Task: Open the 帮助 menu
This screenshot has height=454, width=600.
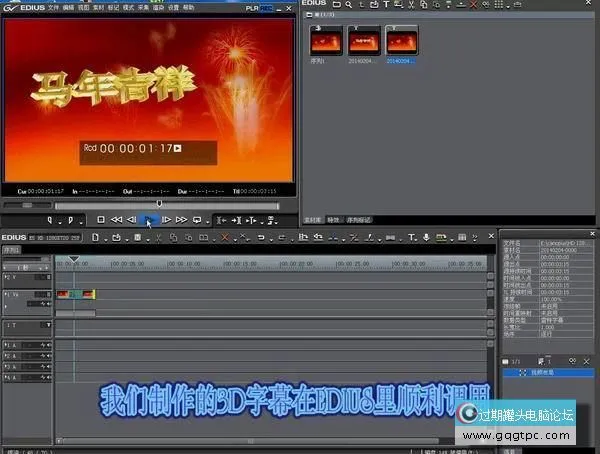Action: tap(188, 8)
